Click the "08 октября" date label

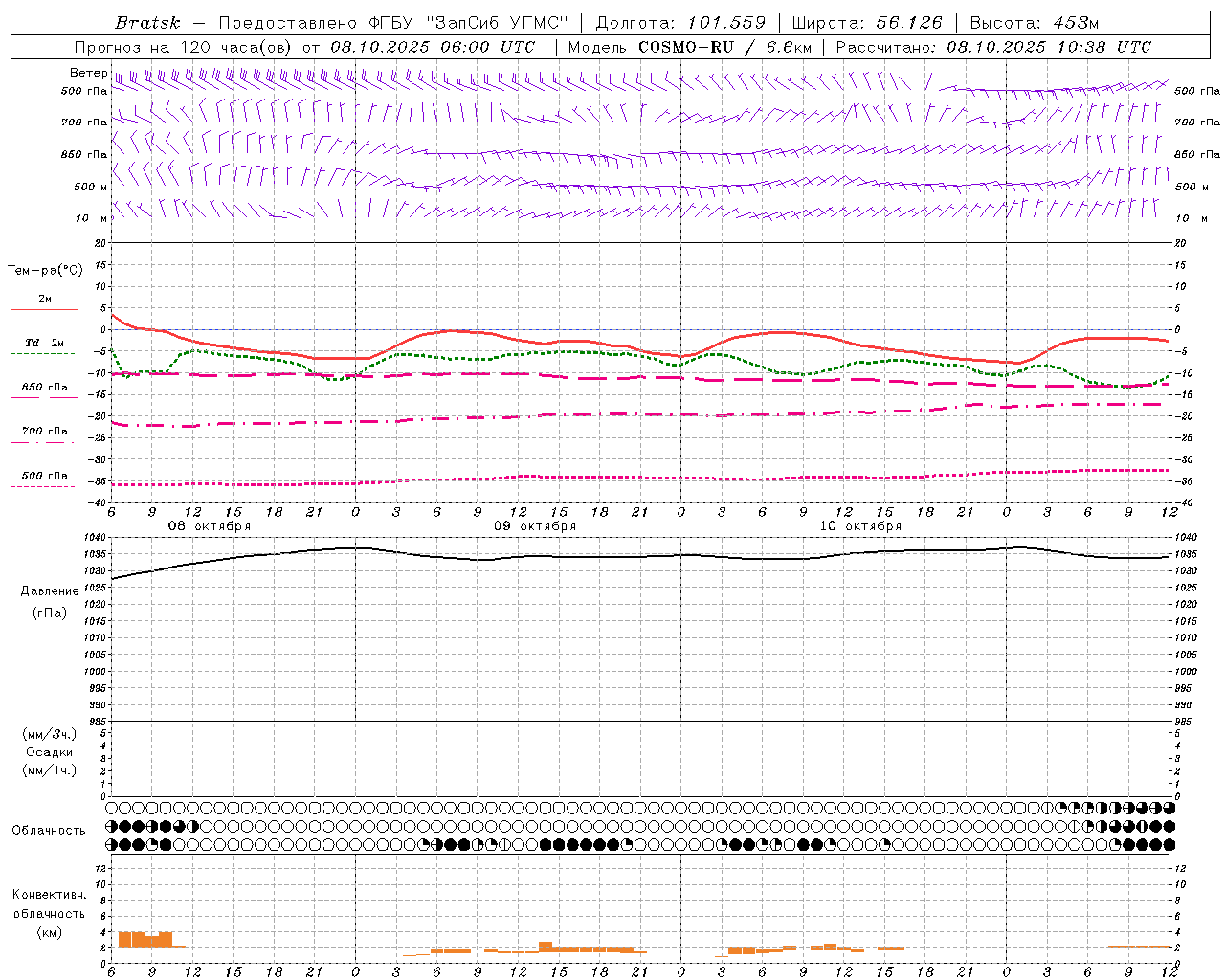210,526
